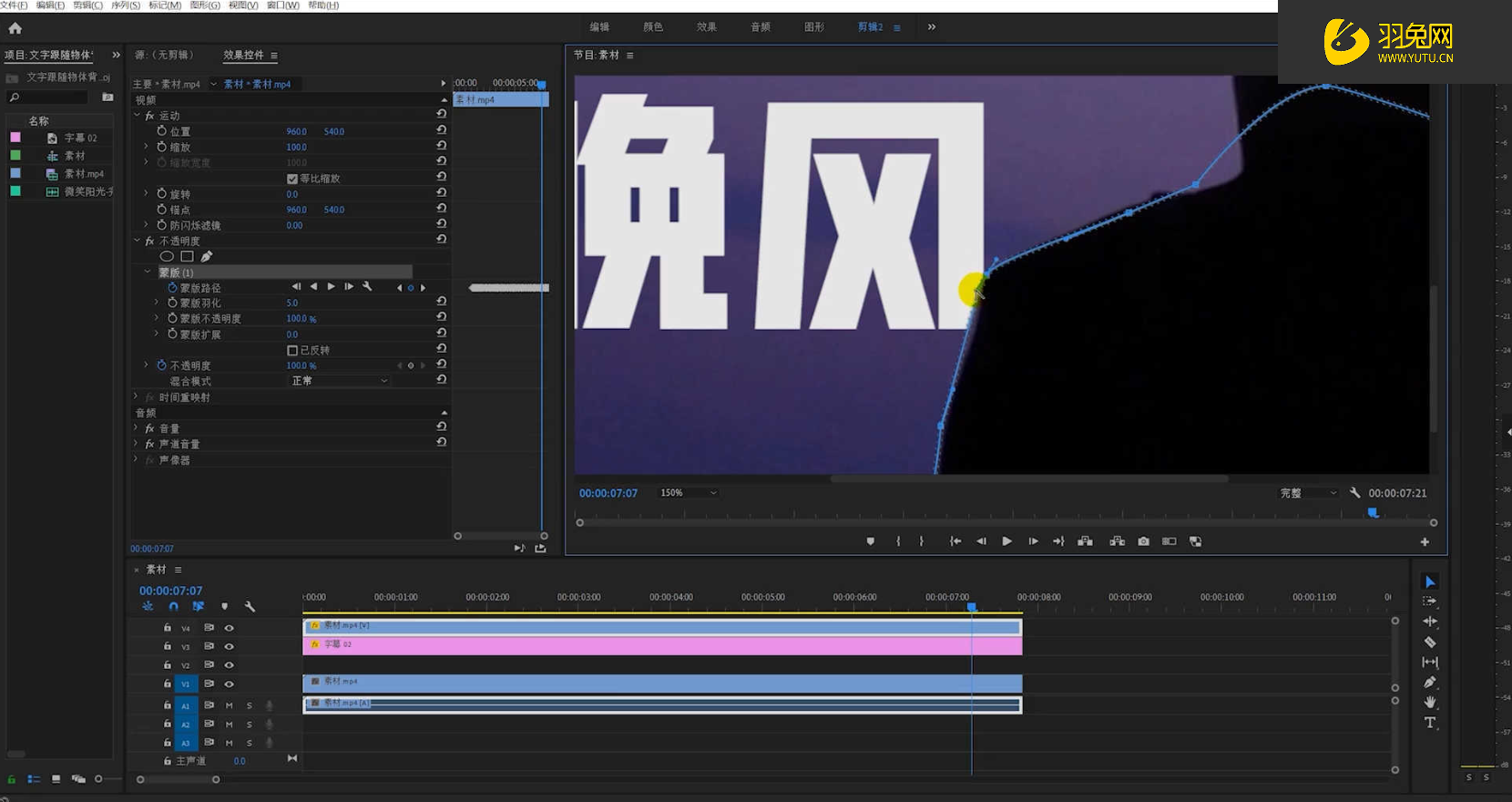Go to In point in Program monitor
1512x802 pixels.
[x=955, y=541]
